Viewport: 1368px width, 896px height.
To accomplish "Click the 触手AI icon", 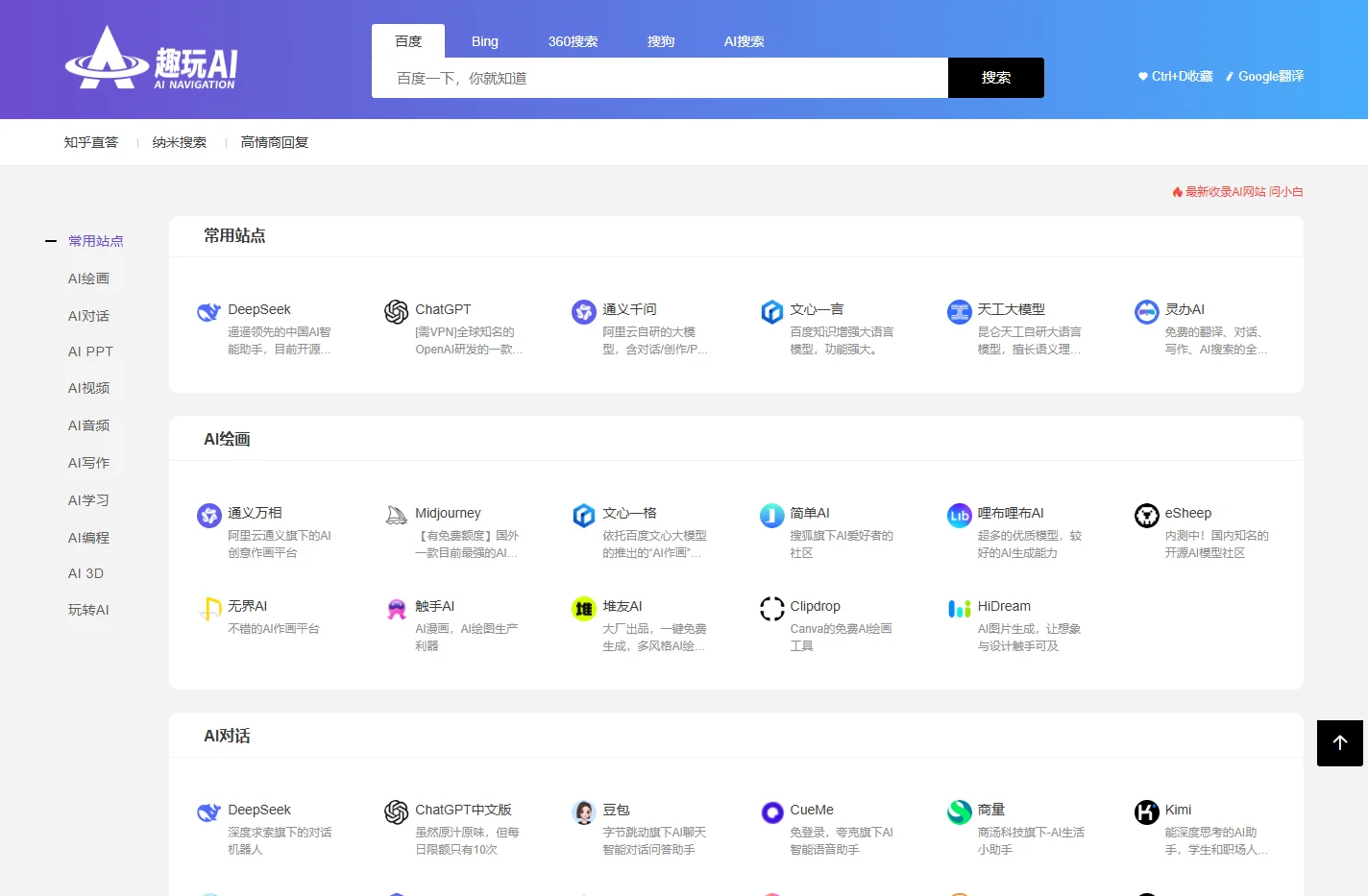I will [x=397, y=609].
